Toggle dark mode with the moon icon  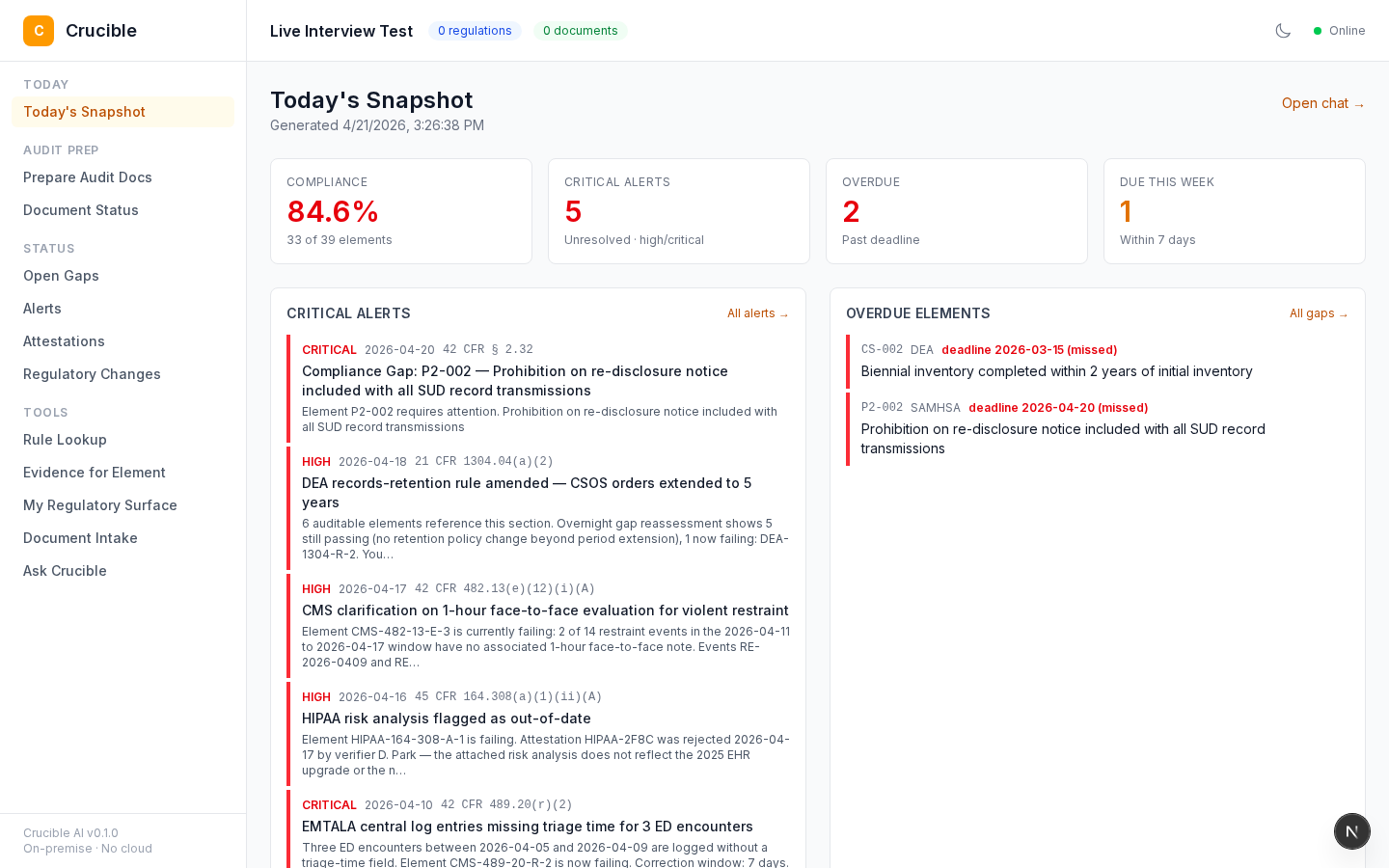pos(1283,30)
